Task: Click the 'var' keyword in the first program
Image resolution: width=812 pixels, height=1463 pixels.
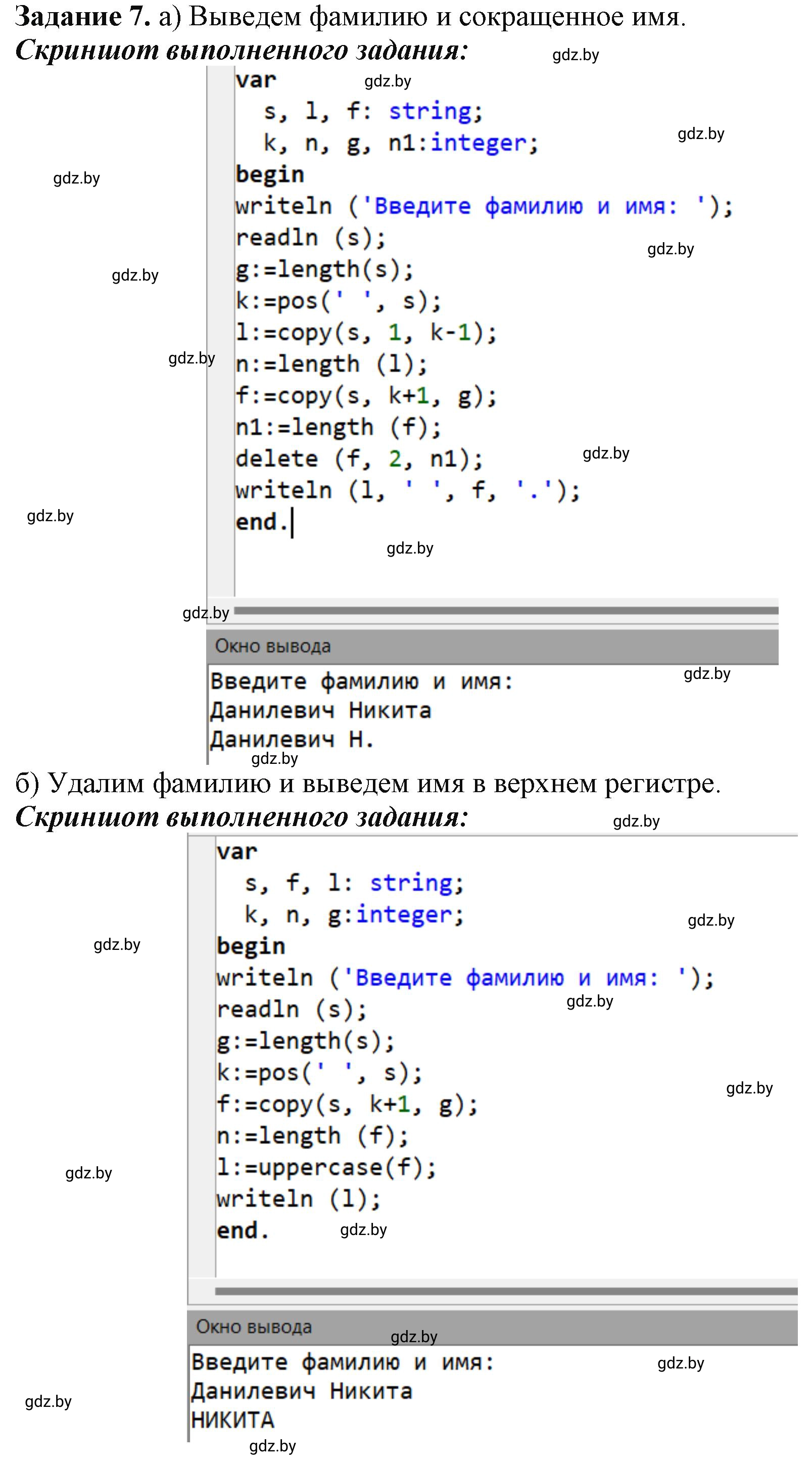Action: pos(256,80)
